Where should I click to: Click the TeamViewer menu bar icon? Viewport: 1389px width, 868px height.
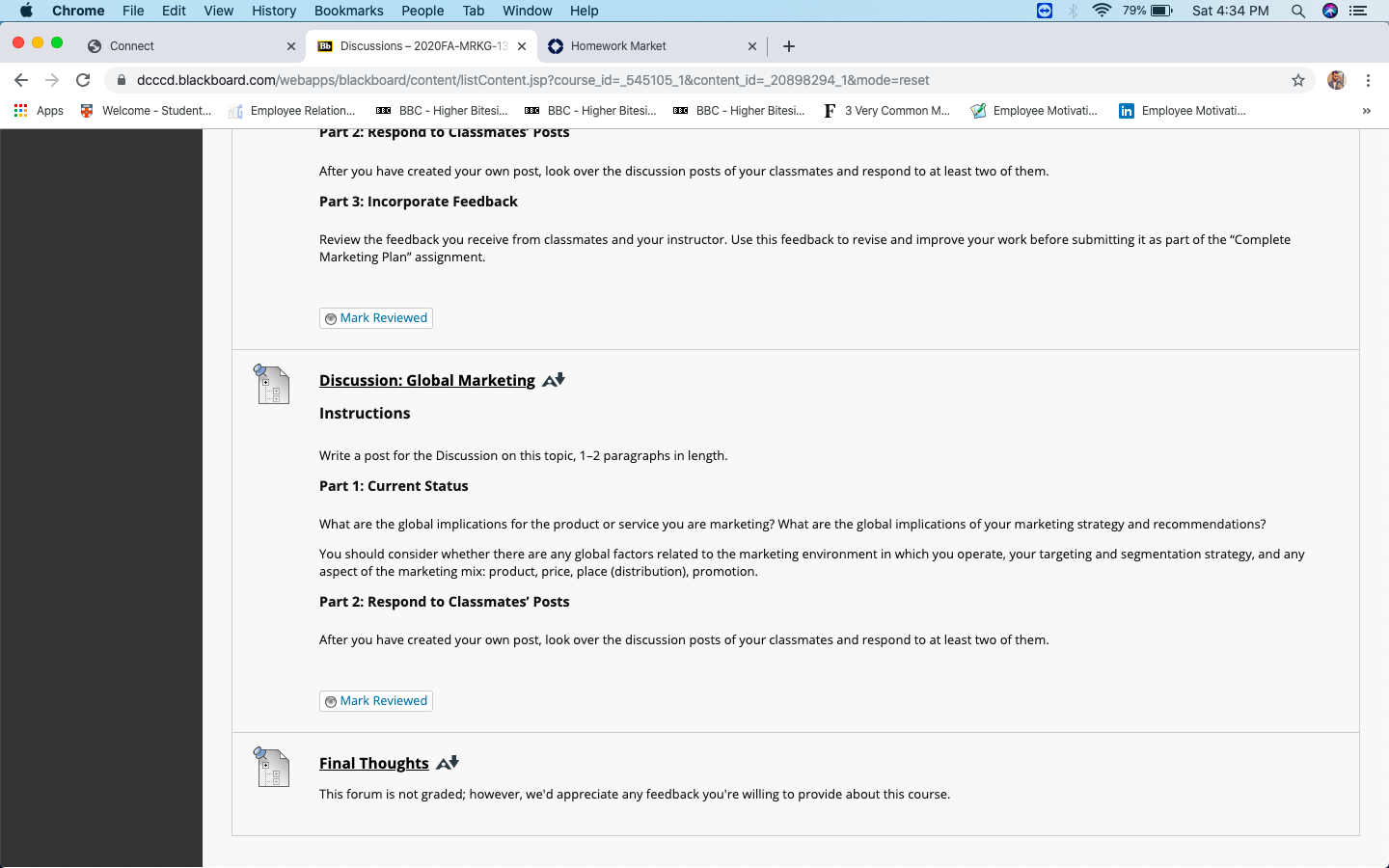pyautogui.click(x=1045, y=11)
